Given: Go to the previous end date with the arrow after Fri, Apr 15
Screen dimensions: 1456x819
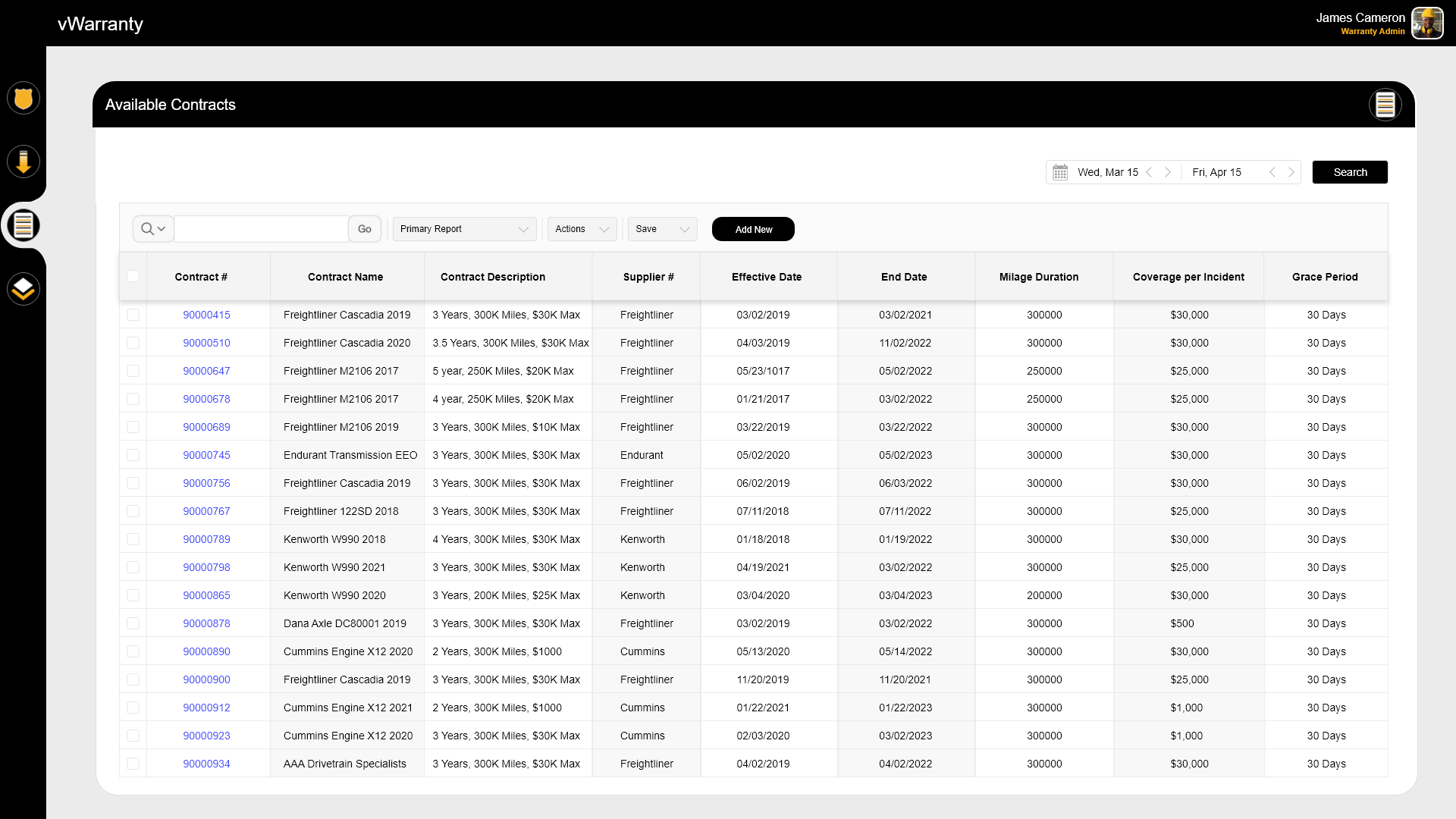Looking at the screenshot, I should 1272,172.
